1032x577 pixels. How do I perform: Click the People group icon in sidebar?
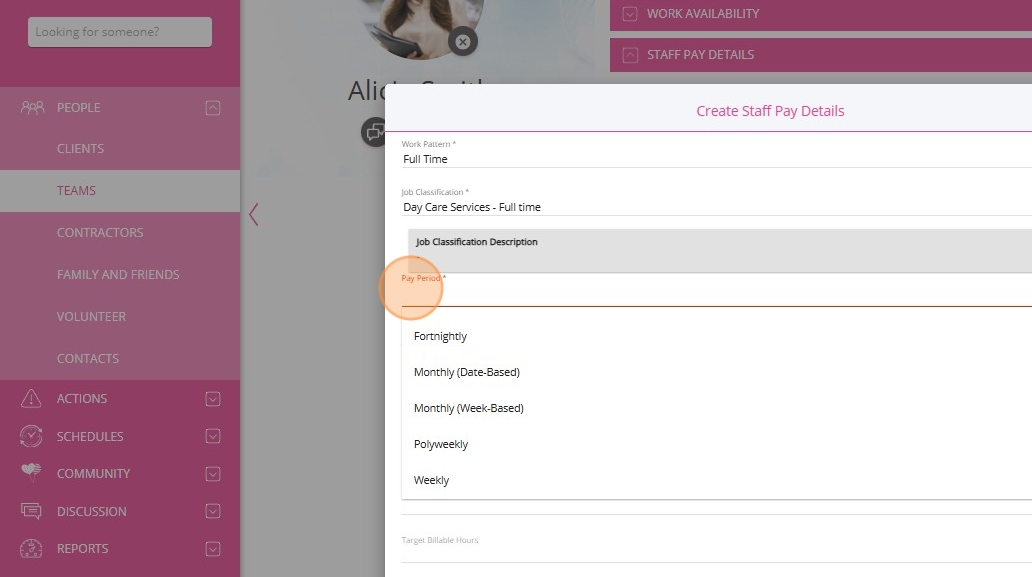pyautogui.click(x=32, y=107)
